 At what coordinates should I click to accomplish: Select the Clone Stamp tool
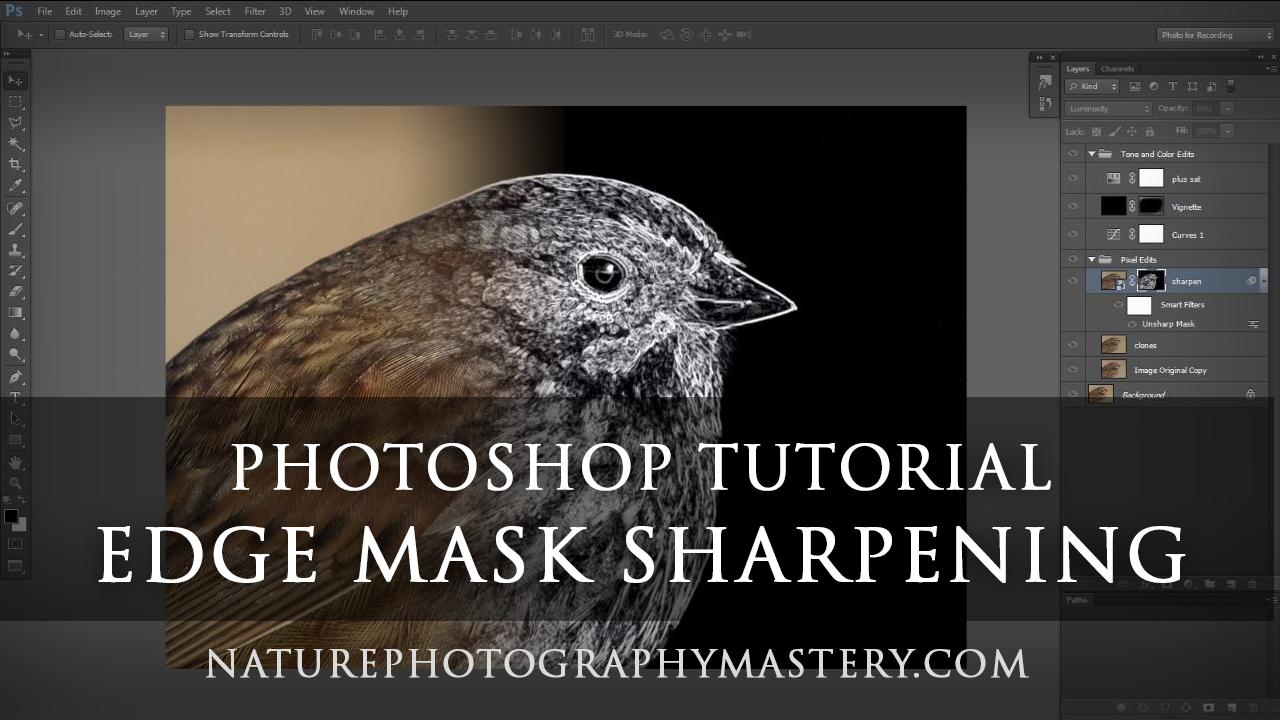point(14,250)
